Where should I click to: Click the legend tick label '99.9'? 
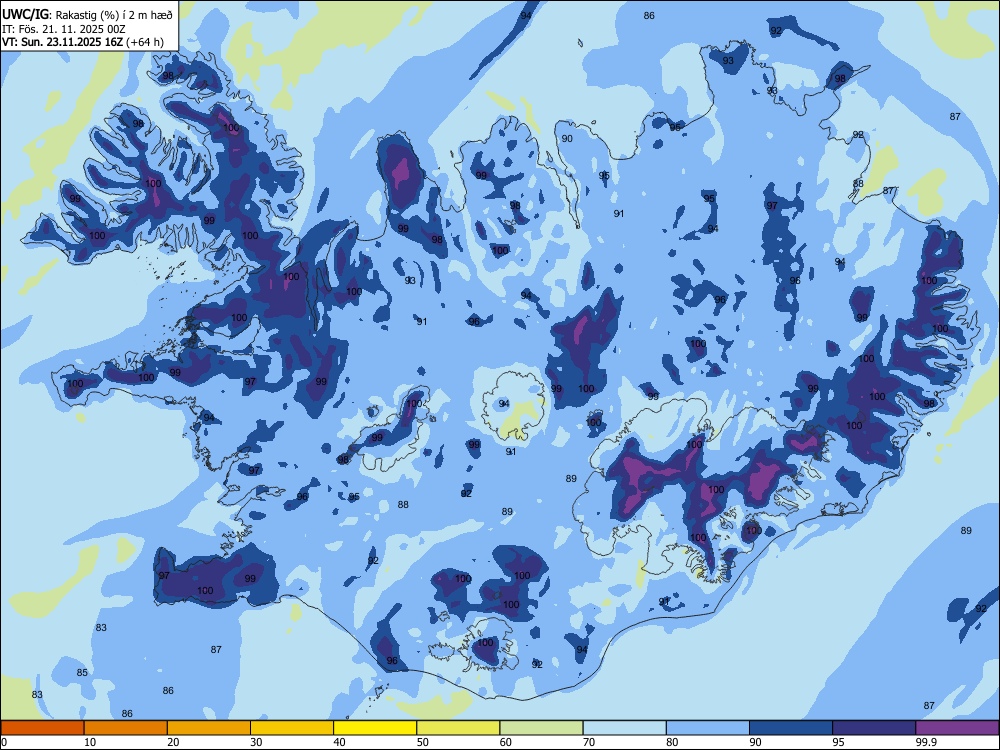coord(926,742)
